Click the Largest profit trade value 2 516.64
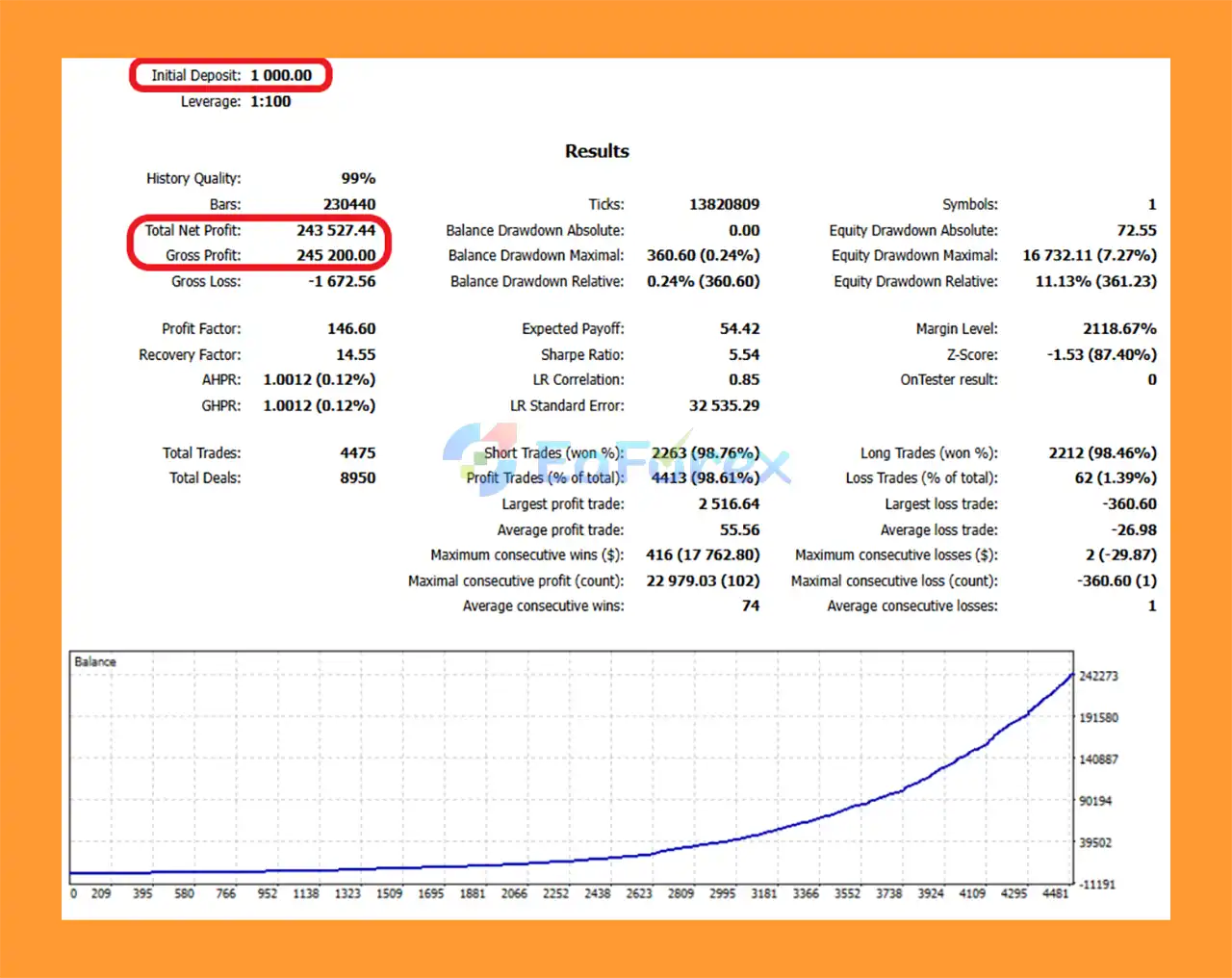Viewport: 1232px width, 978px height. [x=728, y=503]
